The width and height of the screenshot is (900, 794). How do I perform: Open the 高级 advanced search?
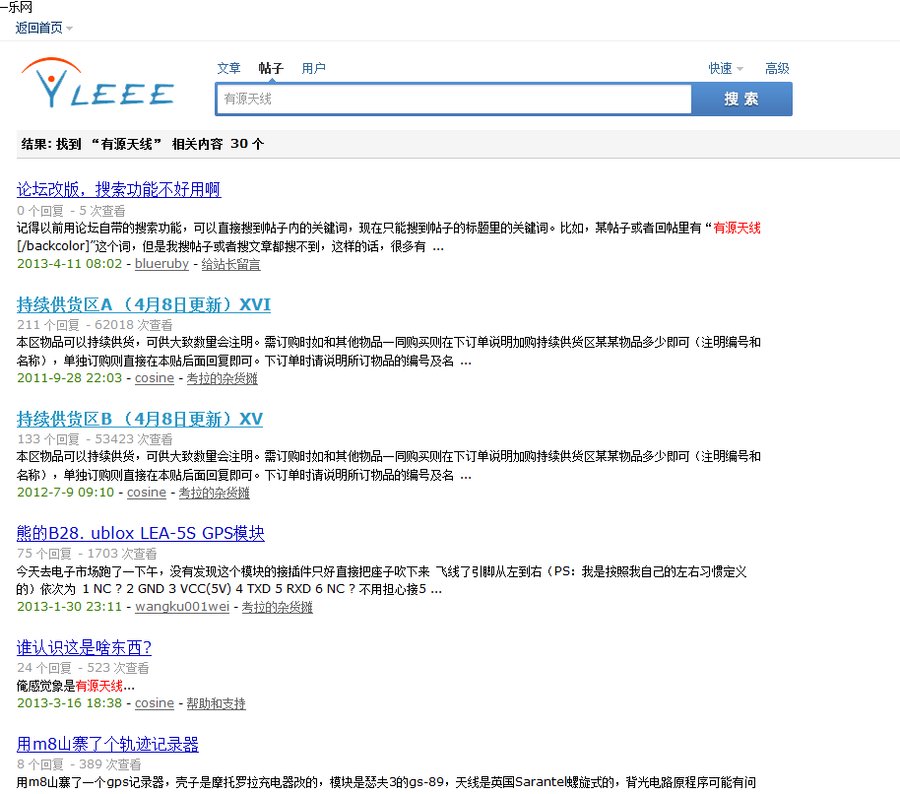pyautogui.click(x=778, y=68)
